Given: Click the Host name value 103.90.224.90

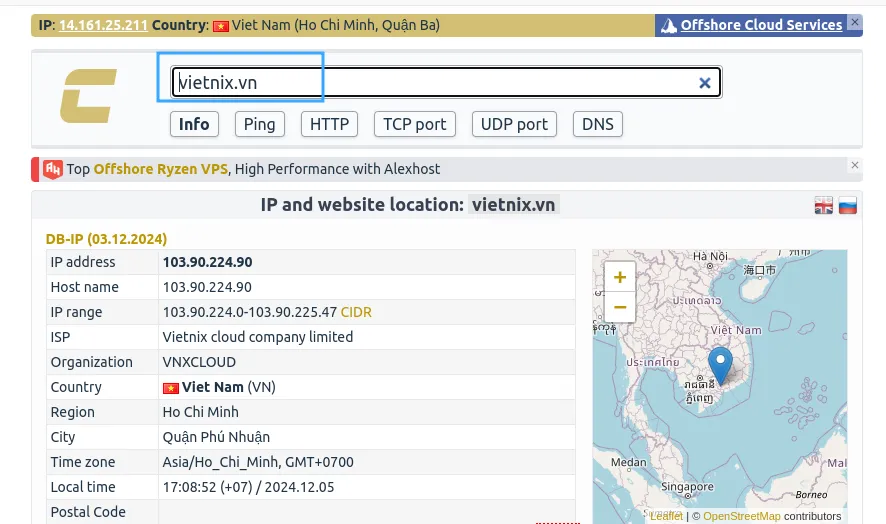Looking at the screenshot, I should tap(207, 287).
